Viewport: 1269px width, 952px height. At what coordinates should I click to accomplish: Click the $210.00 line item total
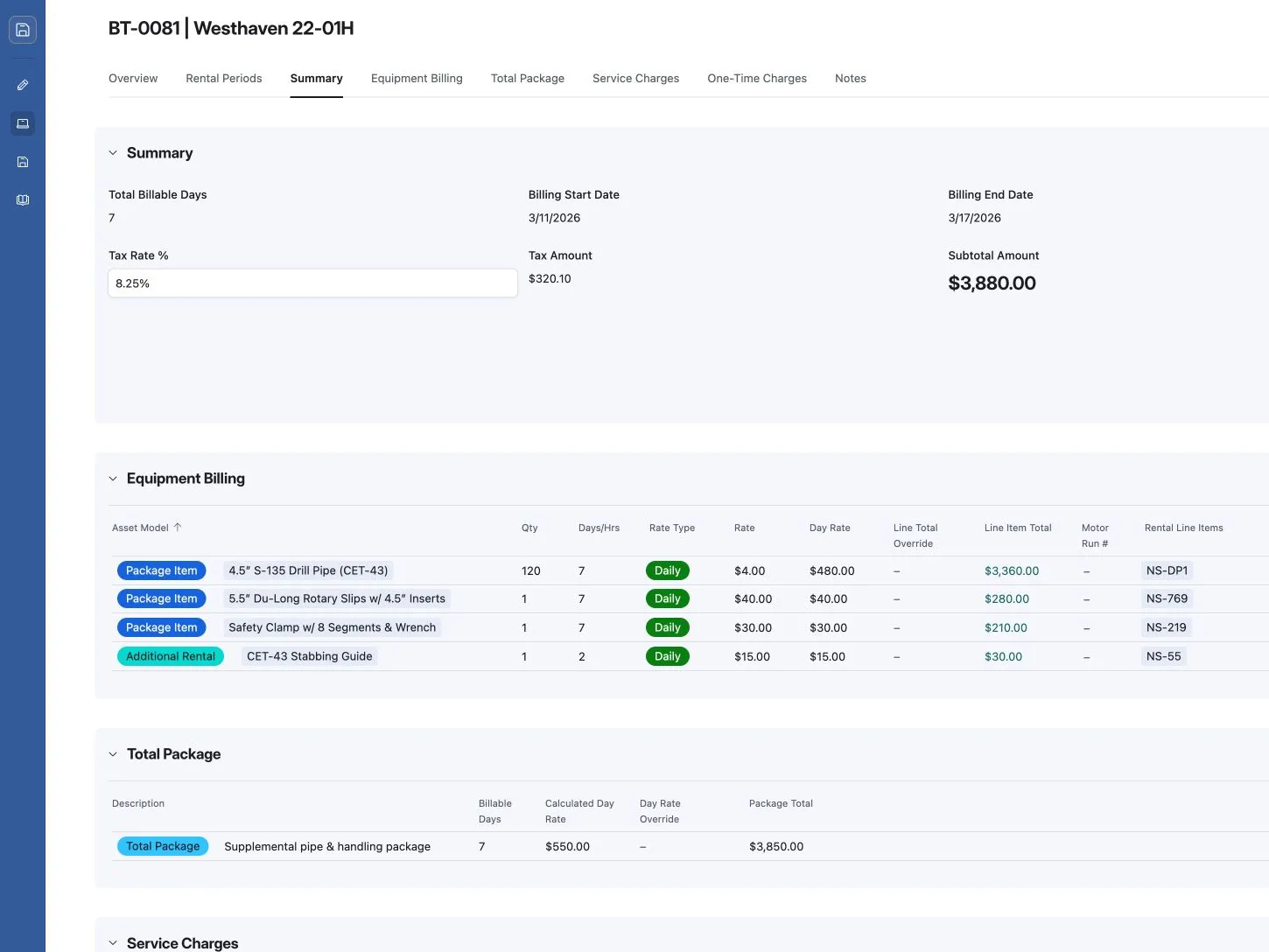click(1006, 627)
